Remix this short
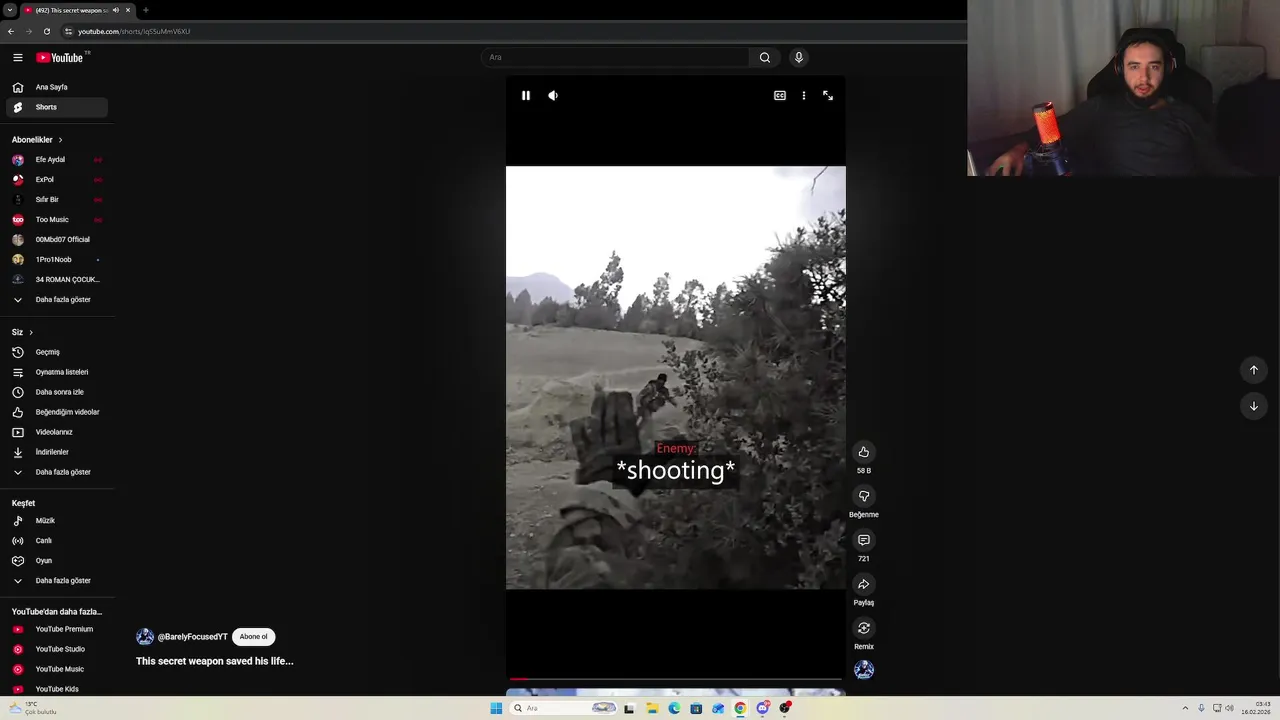Image resolution: width=1280 pixels, height=720 pixels. tap(864, 628)
